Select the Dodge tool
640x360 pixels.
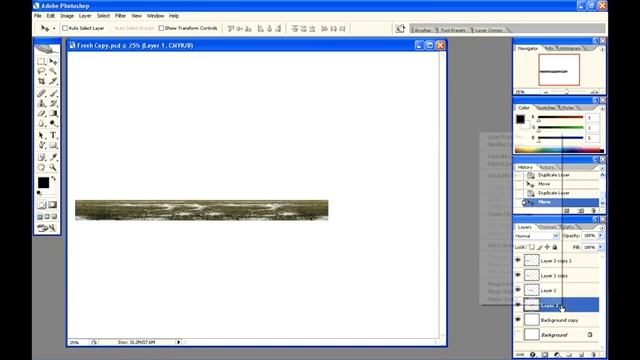pos(53,123)
